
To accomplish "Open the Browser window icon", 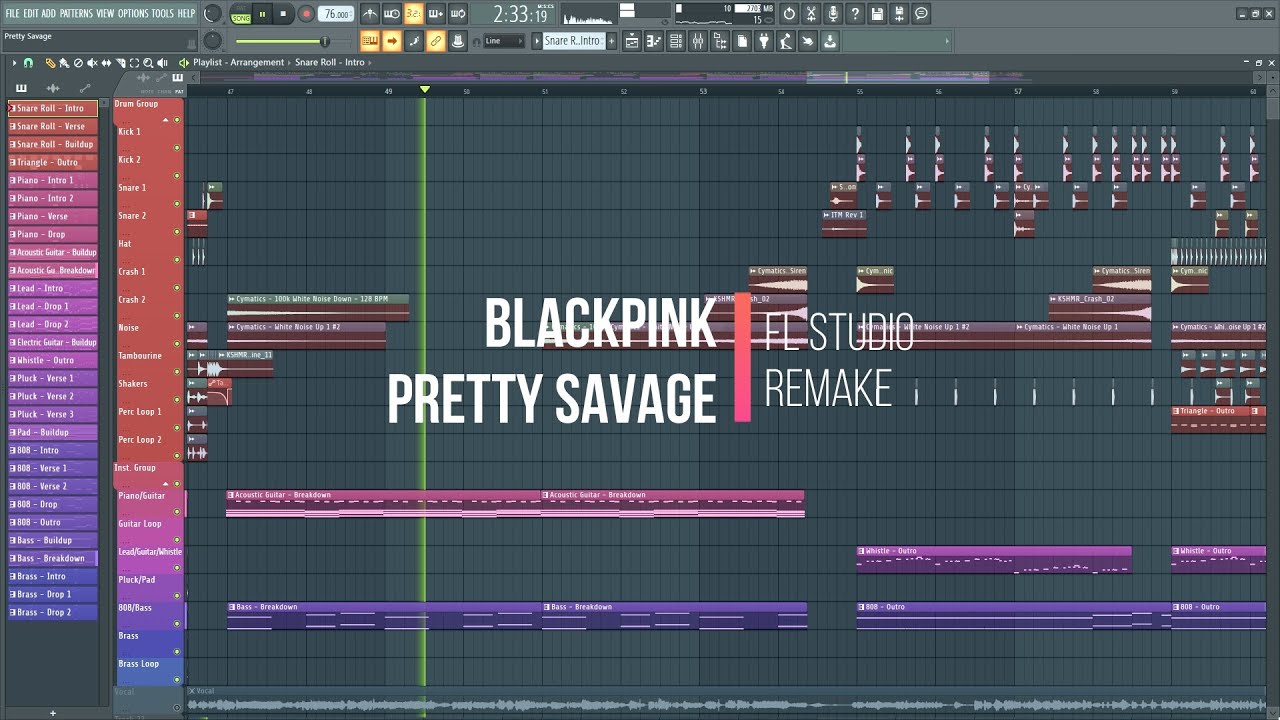I will [x=720, y=41].
